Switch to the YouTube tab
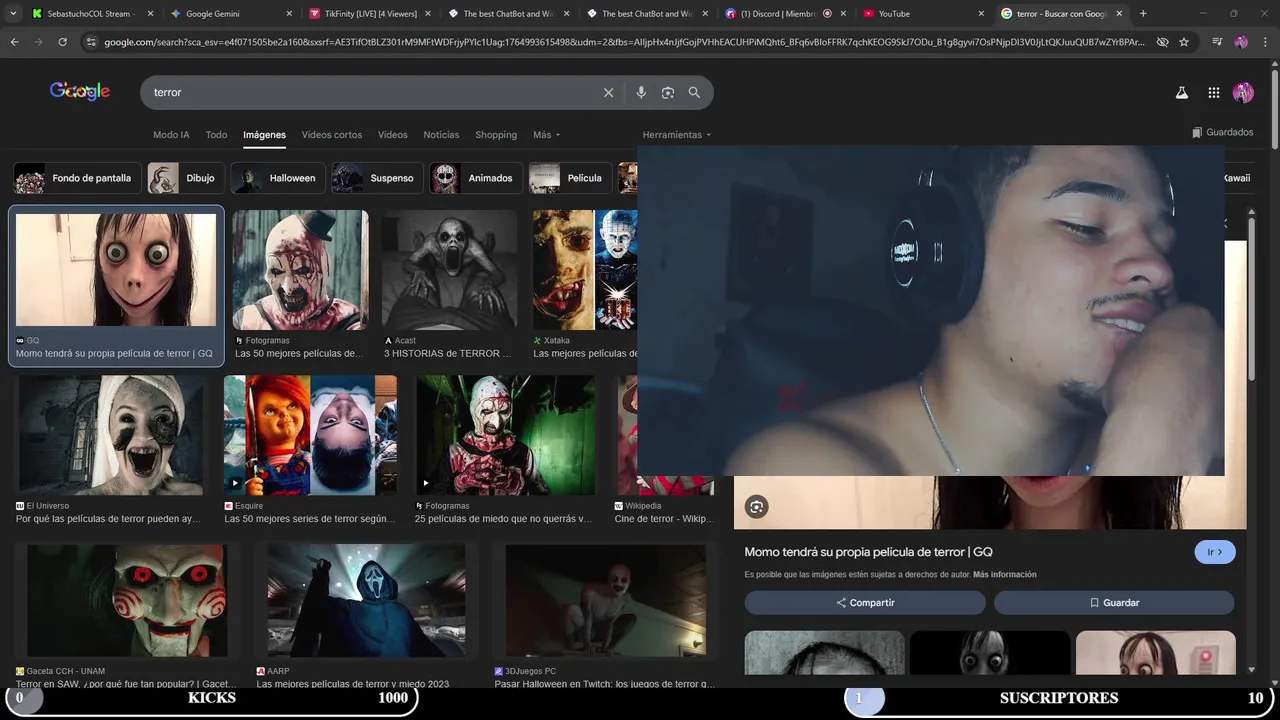This screenshot has width=1280, height=720. [x=924, y=14]
